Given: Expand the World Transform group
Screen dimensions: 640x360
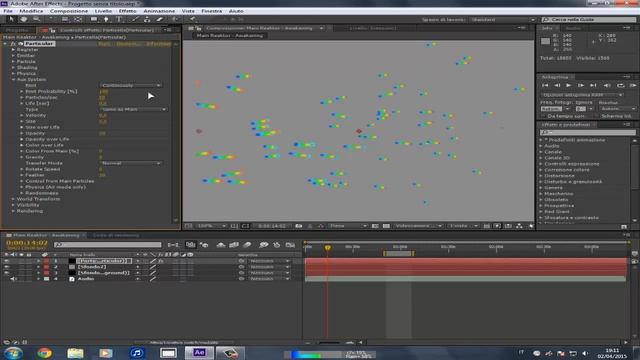Looking at the screenshot, I should 13,199.
